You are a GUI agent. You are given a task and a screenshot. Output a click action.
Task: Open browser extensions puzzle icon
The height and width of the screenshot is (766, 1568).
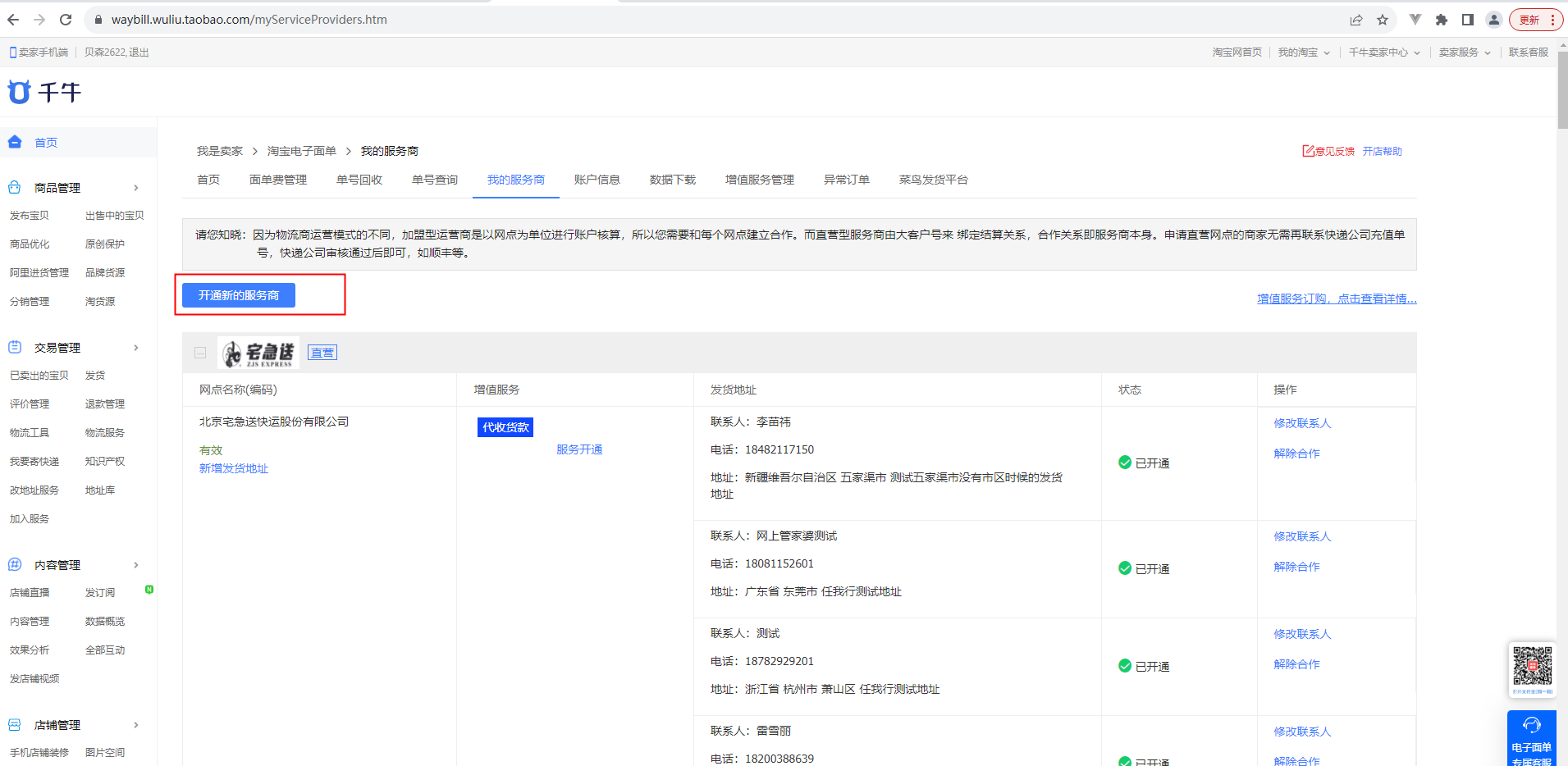click(x=1442, y=20)
